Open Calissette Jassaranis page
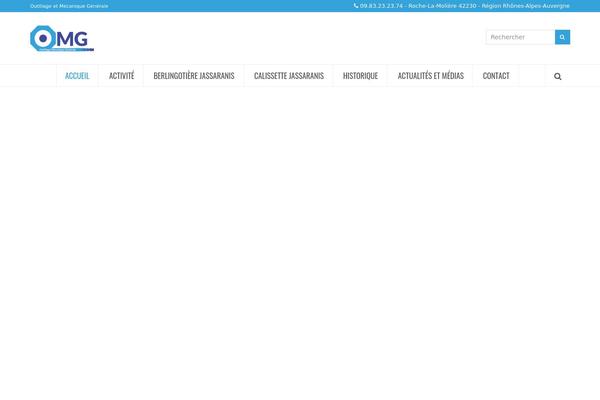This screenshot has height=400, width=600. (289, 76)
